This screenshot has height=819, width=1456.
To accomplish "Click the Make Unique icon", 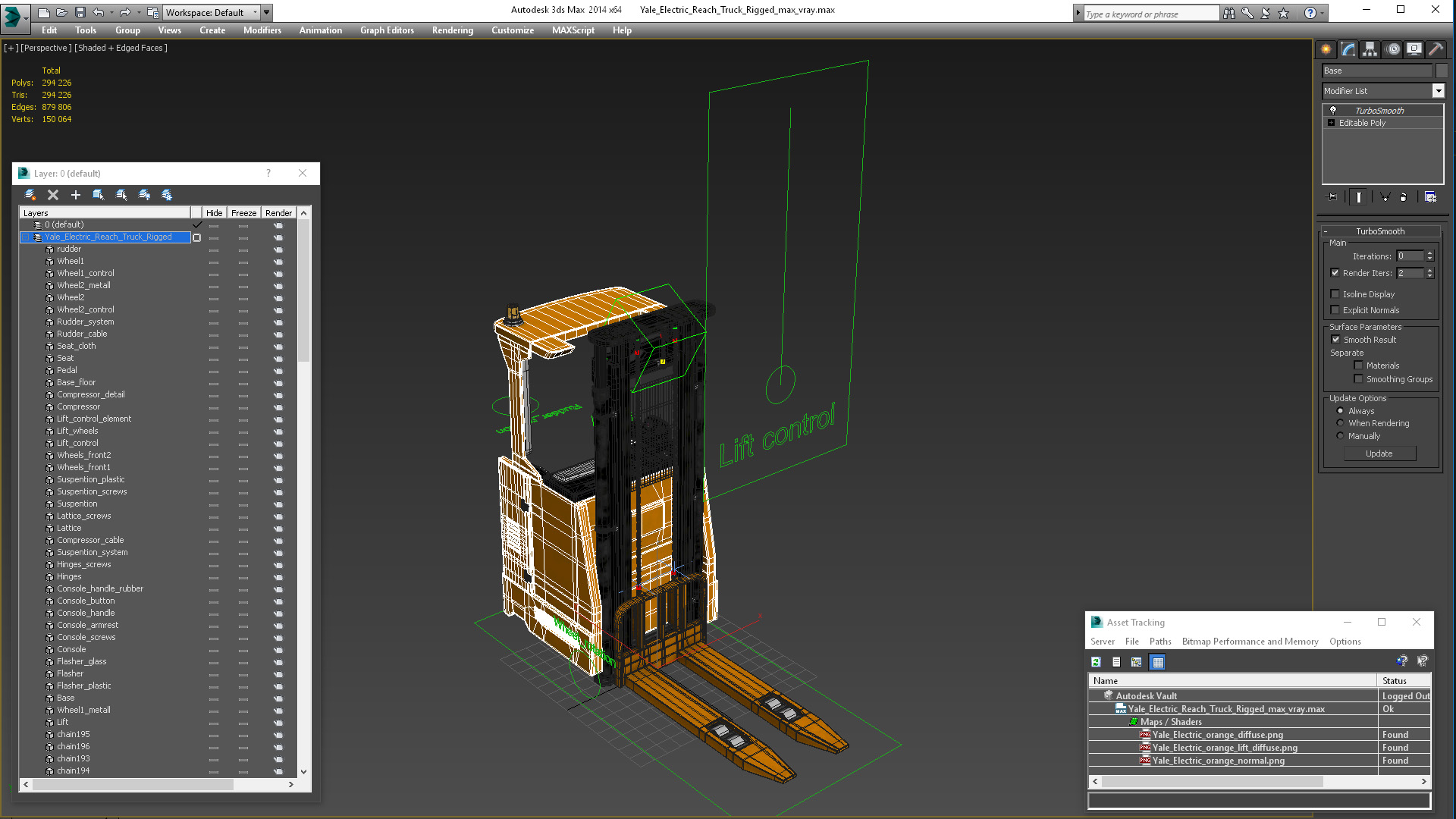I will click(1385, 197).
